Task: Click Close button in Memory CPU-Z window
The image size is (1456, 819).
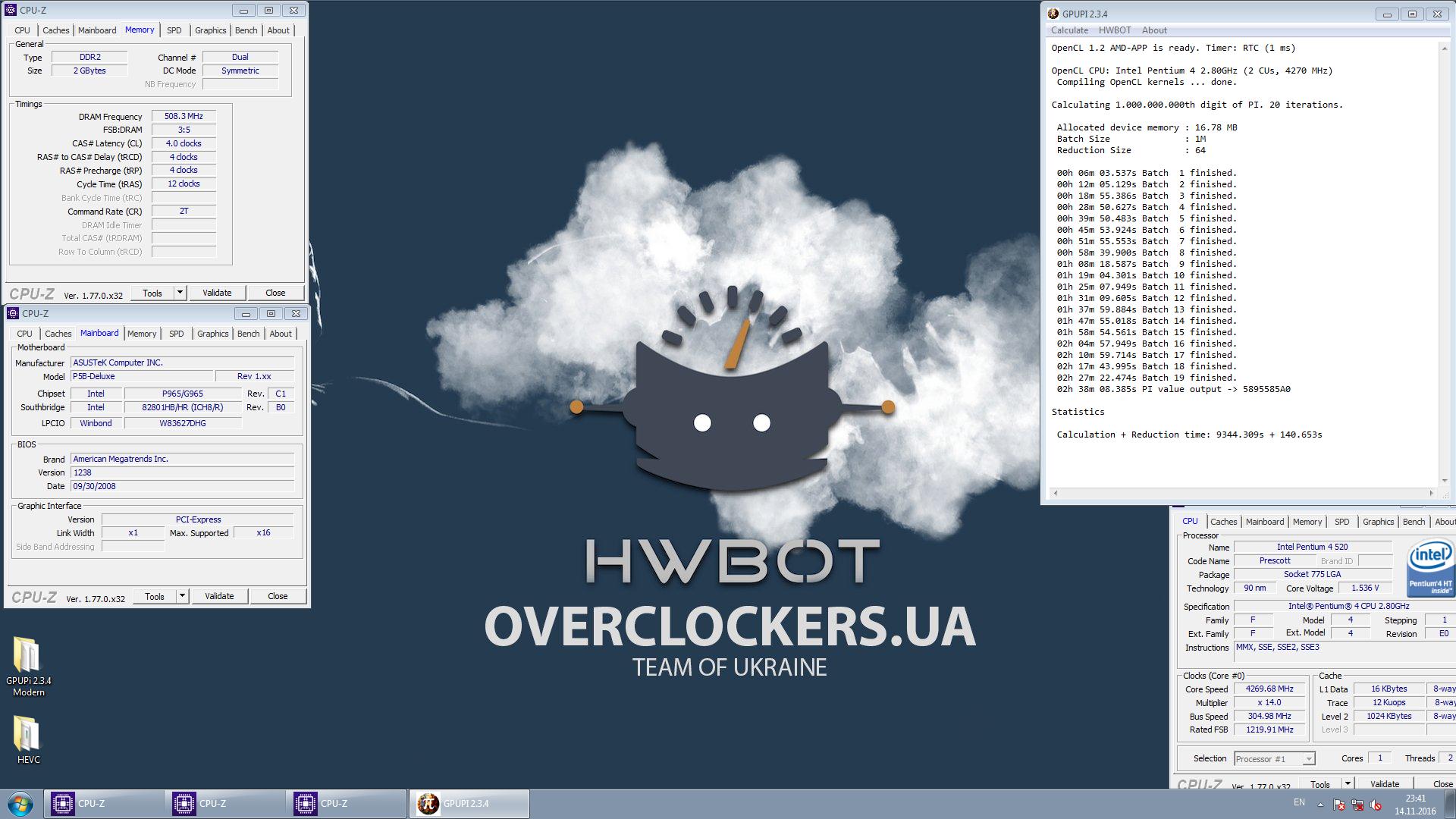Action: point(276,293)
